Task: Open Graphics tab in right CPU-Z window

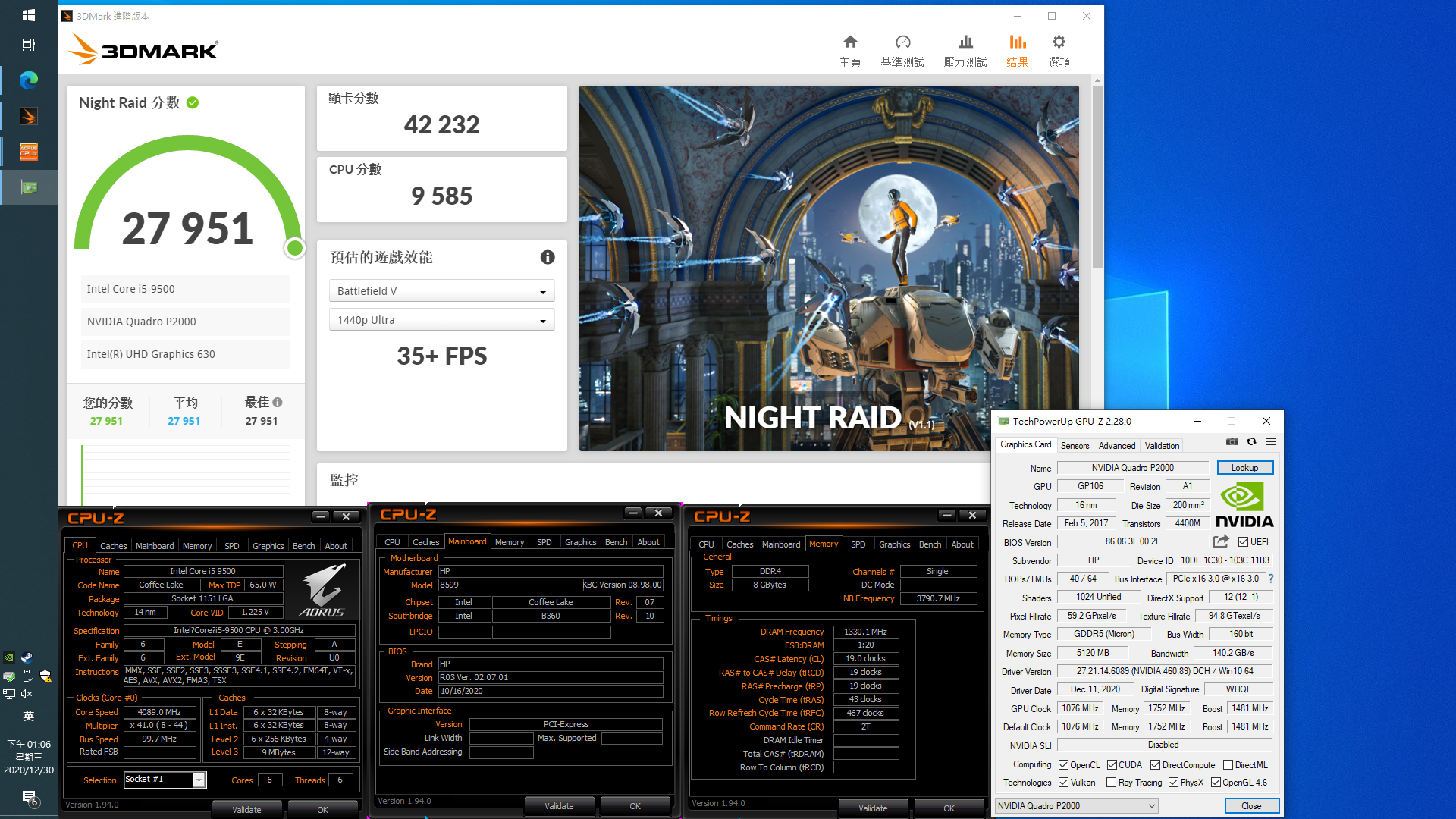Action: coord(894,544)
